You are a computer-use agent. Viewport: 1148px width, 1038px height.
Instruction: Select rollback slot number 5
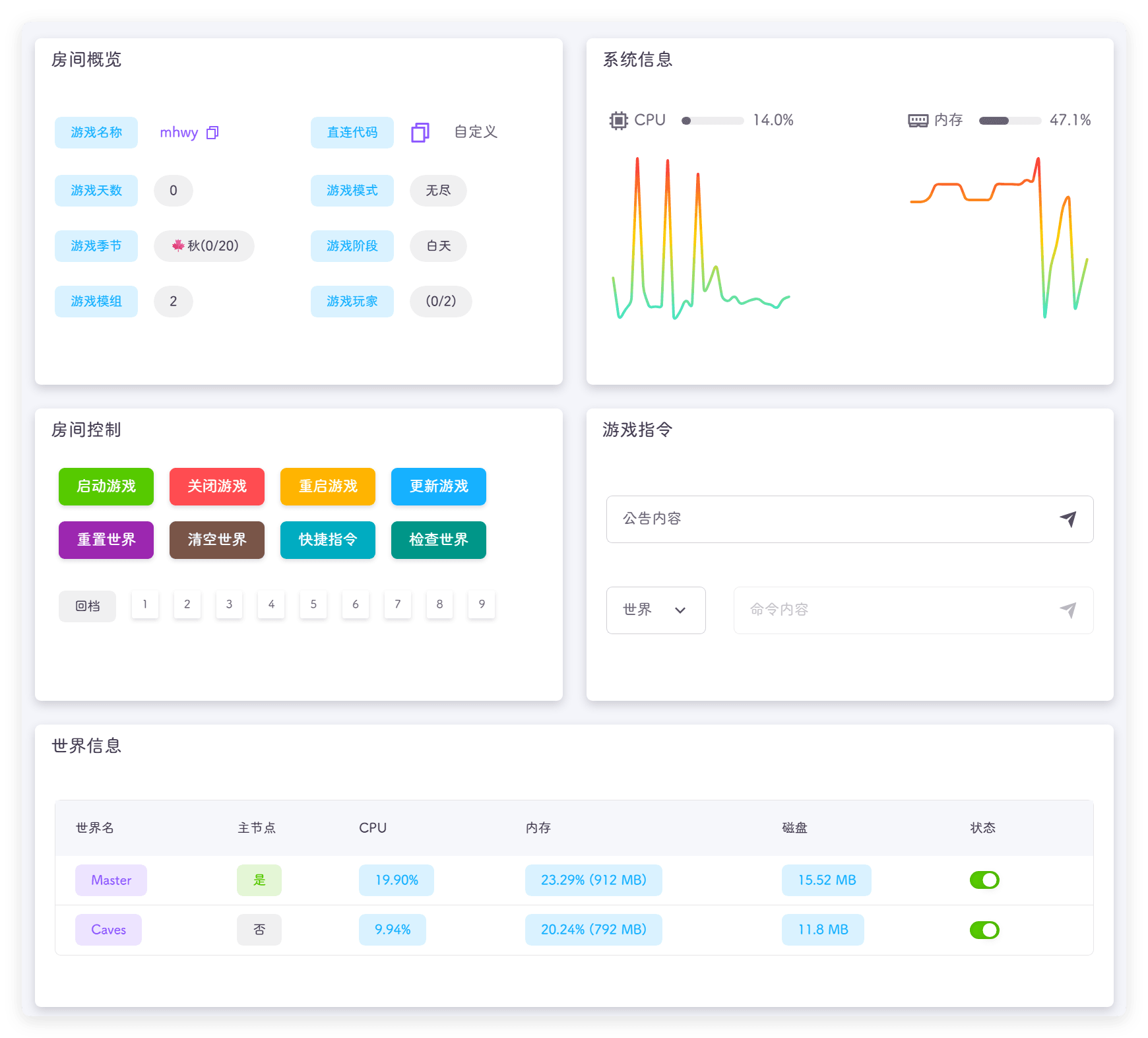tap(313, 604)
